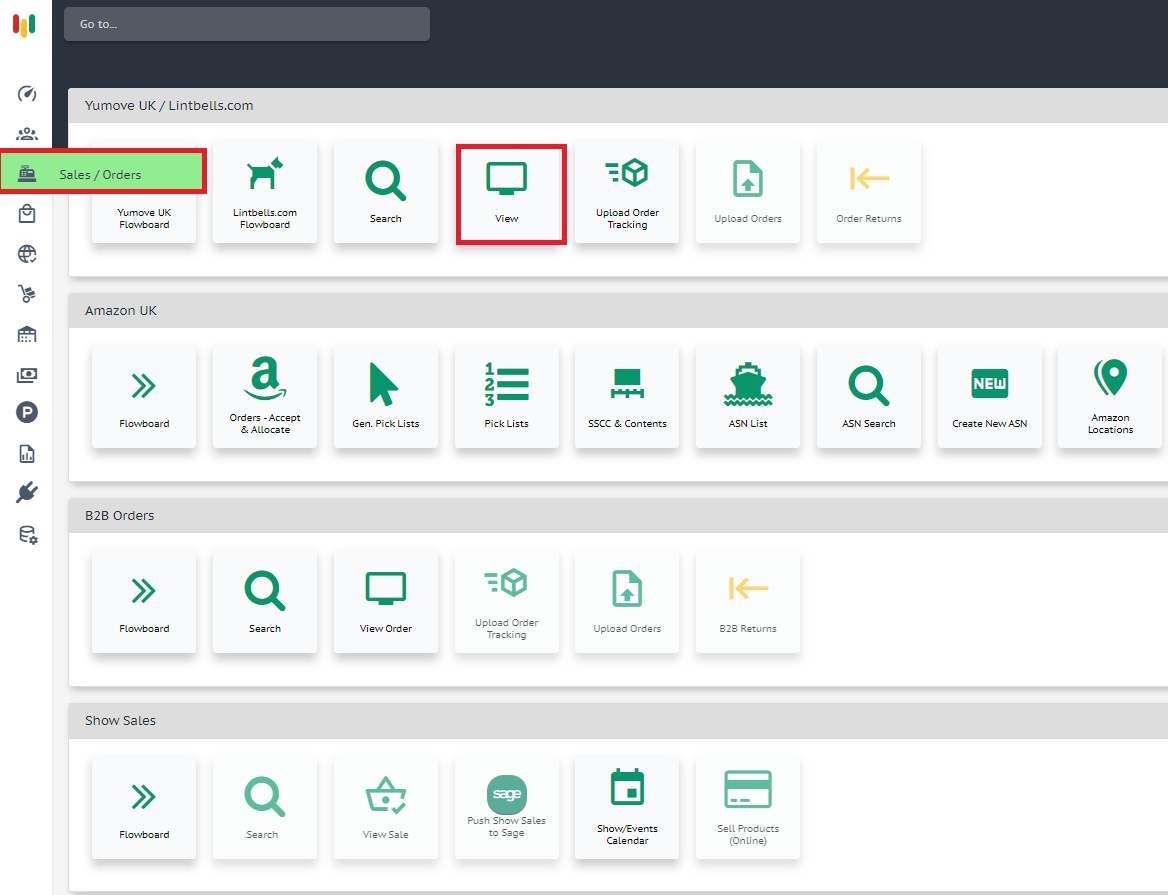Screen dimensions: 1168x895
Task: Open the shopping bag sidebar icon
Action: pyautogui.click(x=27, y=214)
